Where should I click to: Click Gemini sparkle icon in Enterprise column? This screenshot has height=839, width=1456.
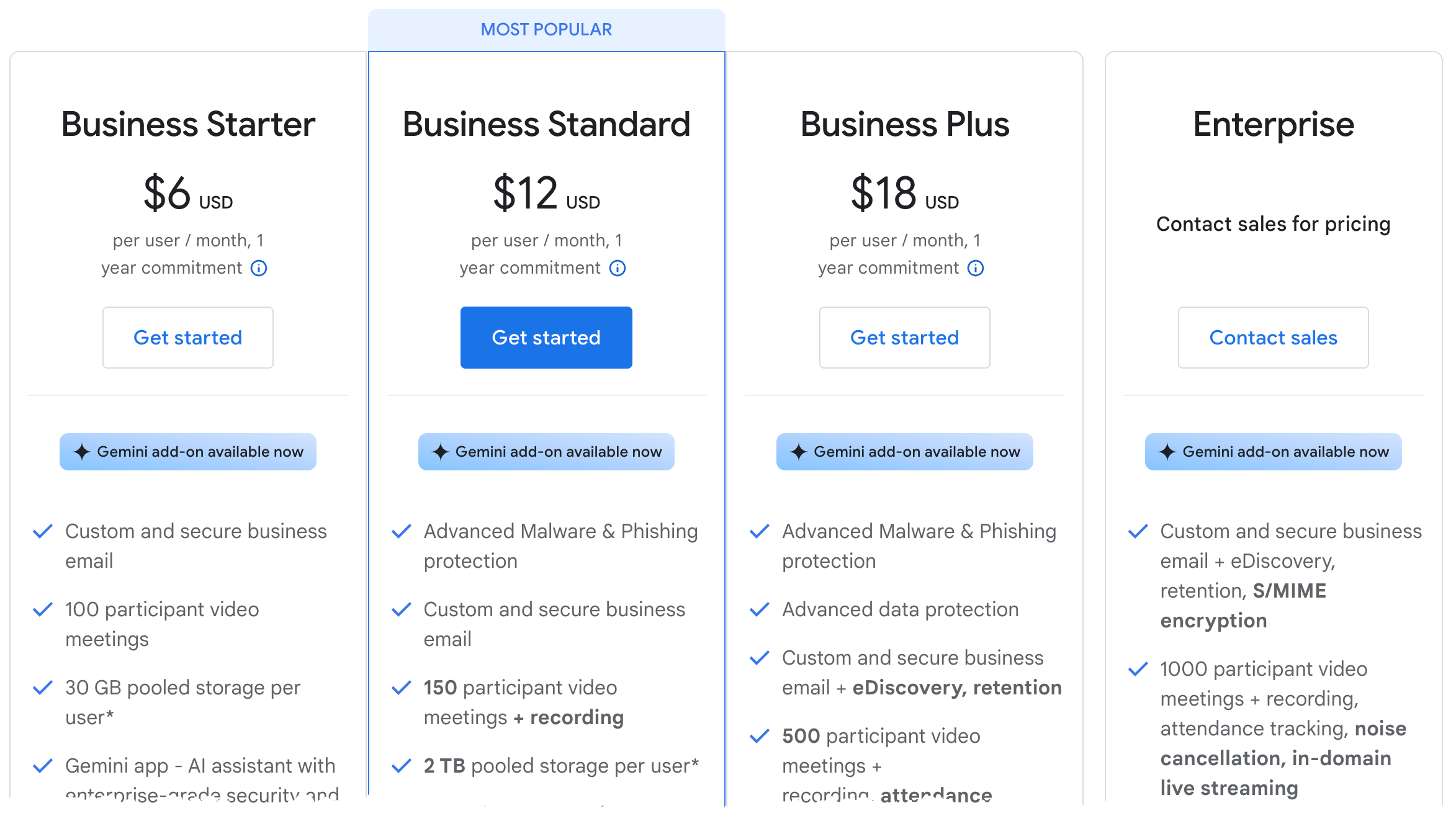1167,452
